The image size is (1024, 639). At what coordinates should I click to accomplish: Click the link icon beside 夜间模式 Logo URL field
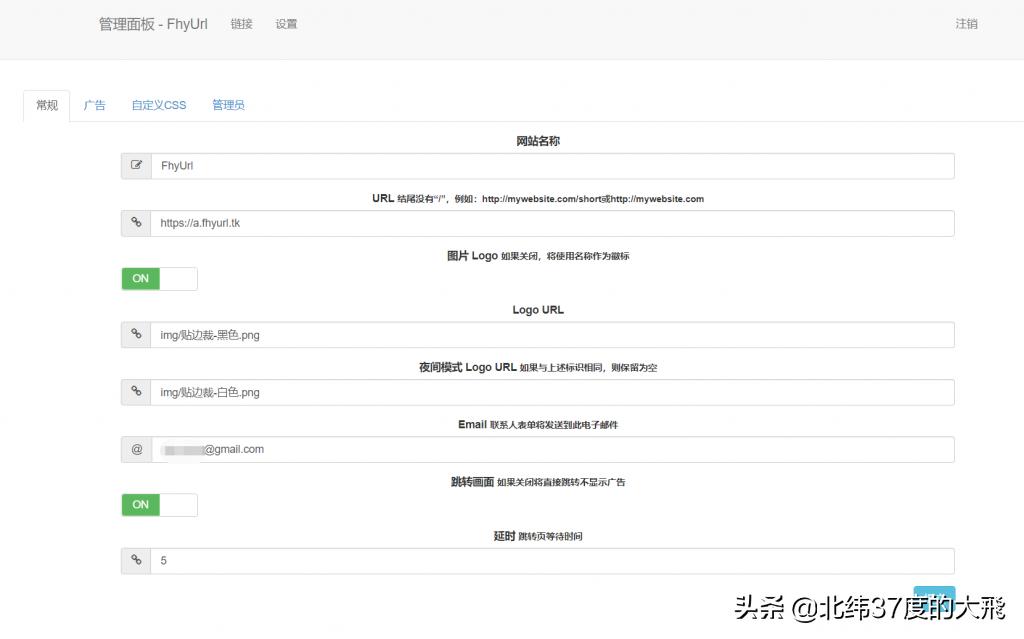[136, 391]
